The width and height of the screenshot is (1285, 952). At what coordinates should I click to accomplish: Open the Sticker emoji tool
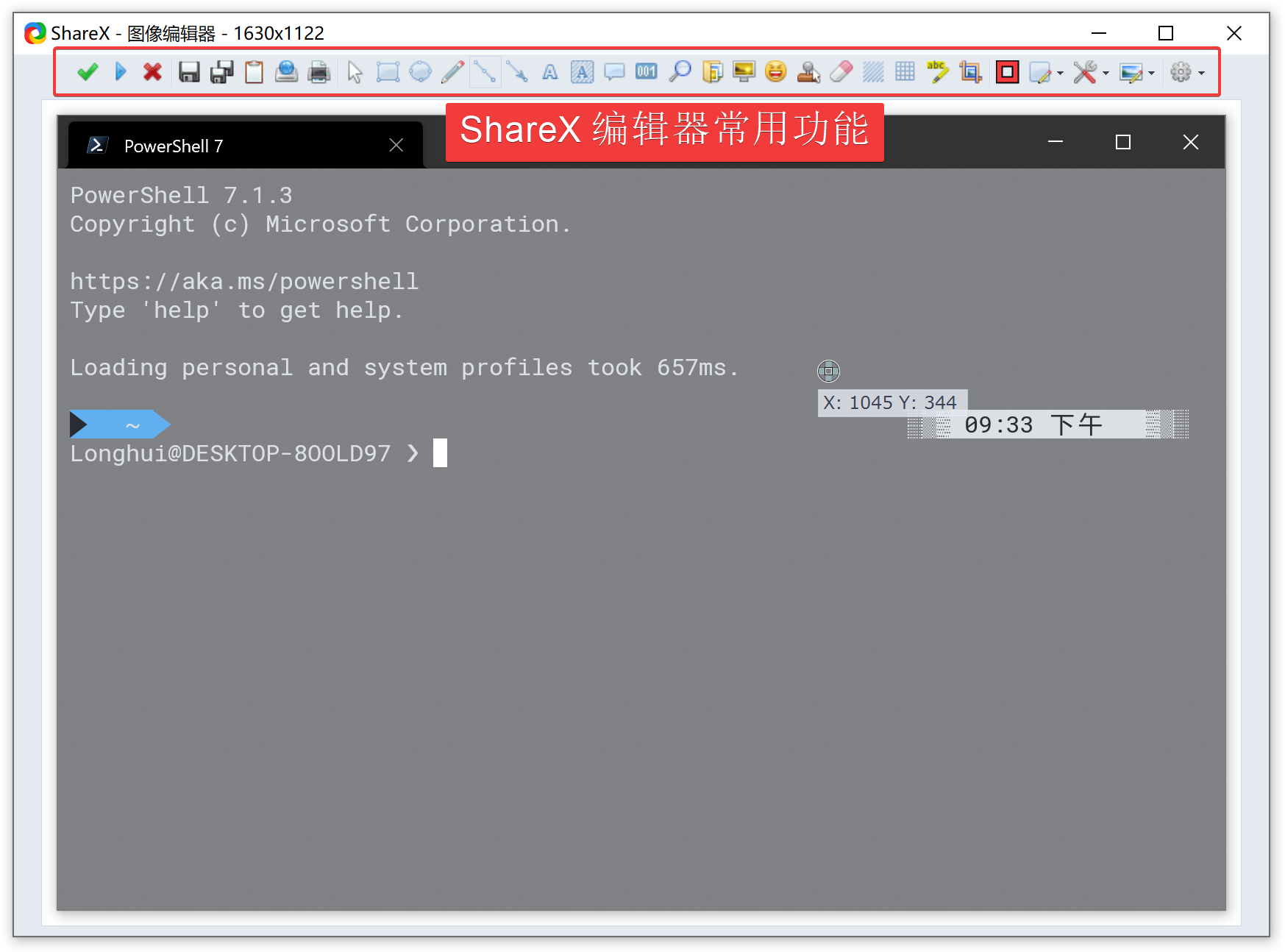(776, 72)
